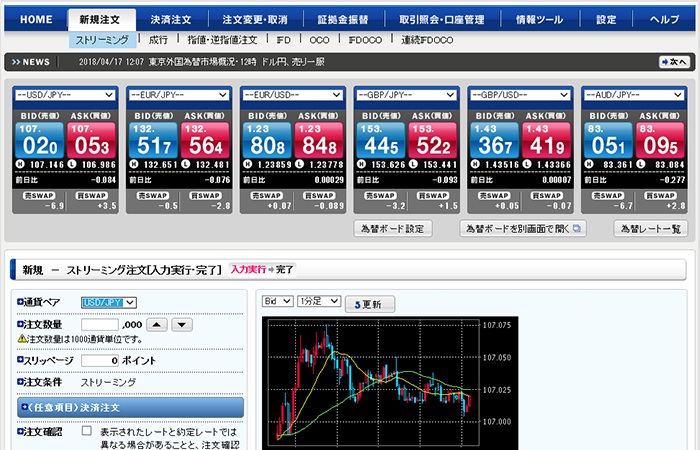Click GBP/JPY high value 153.626
700x450 pixels.
388,165
